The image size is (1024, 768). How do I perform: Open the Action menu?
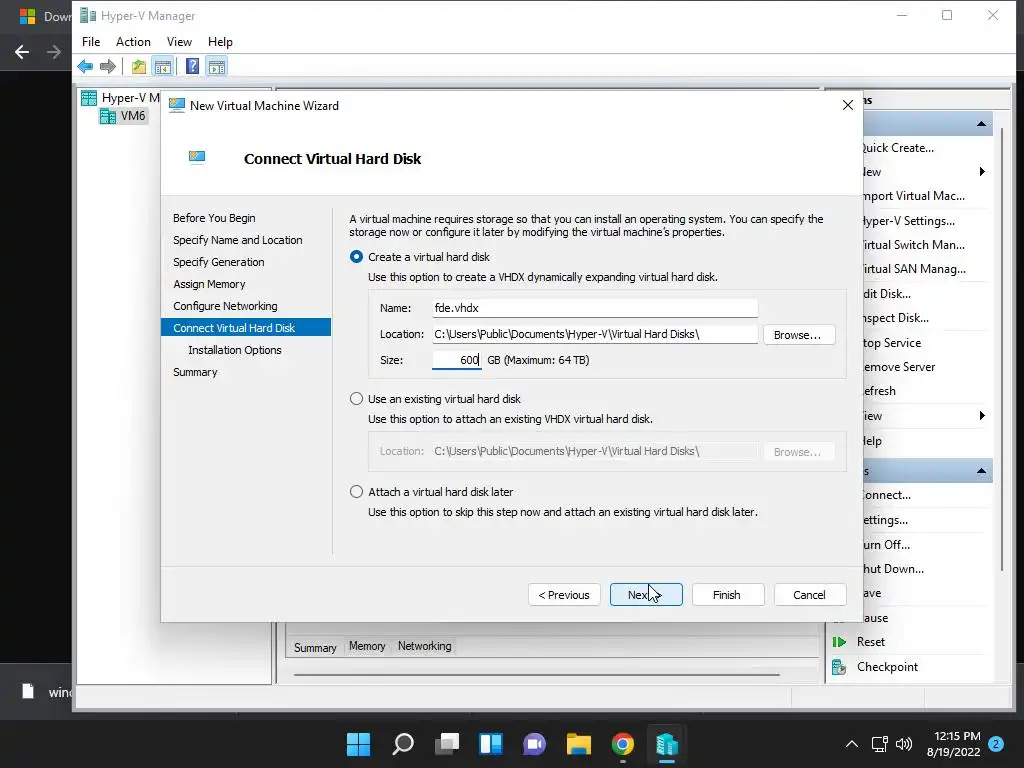[133, 42]
